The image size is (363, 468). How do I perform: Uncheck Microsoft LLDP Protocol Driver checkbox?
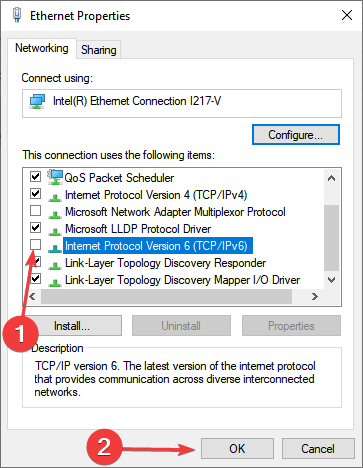(x=35, y=227)
